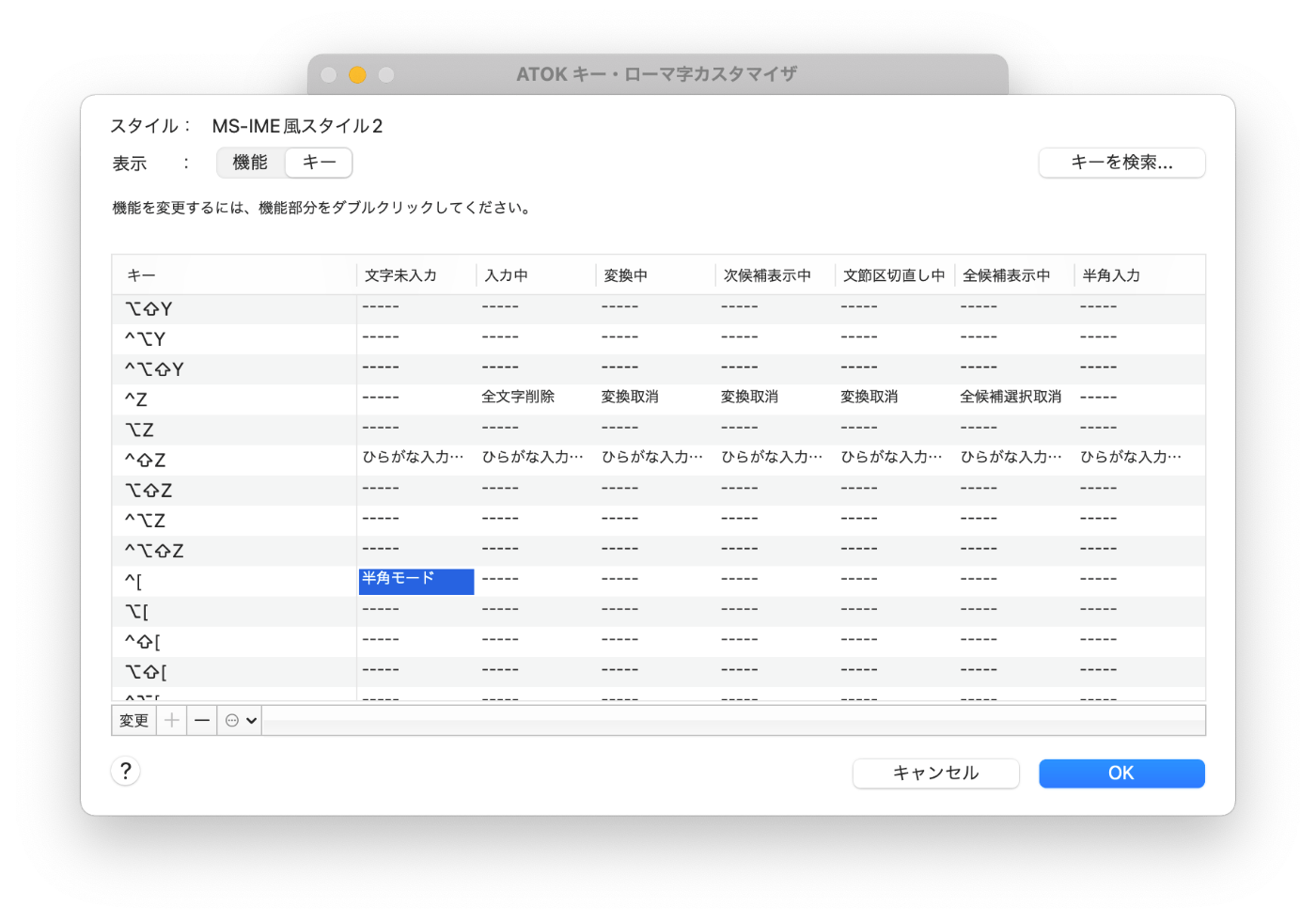Switch display to キー segment

click(x=320, y=163)
